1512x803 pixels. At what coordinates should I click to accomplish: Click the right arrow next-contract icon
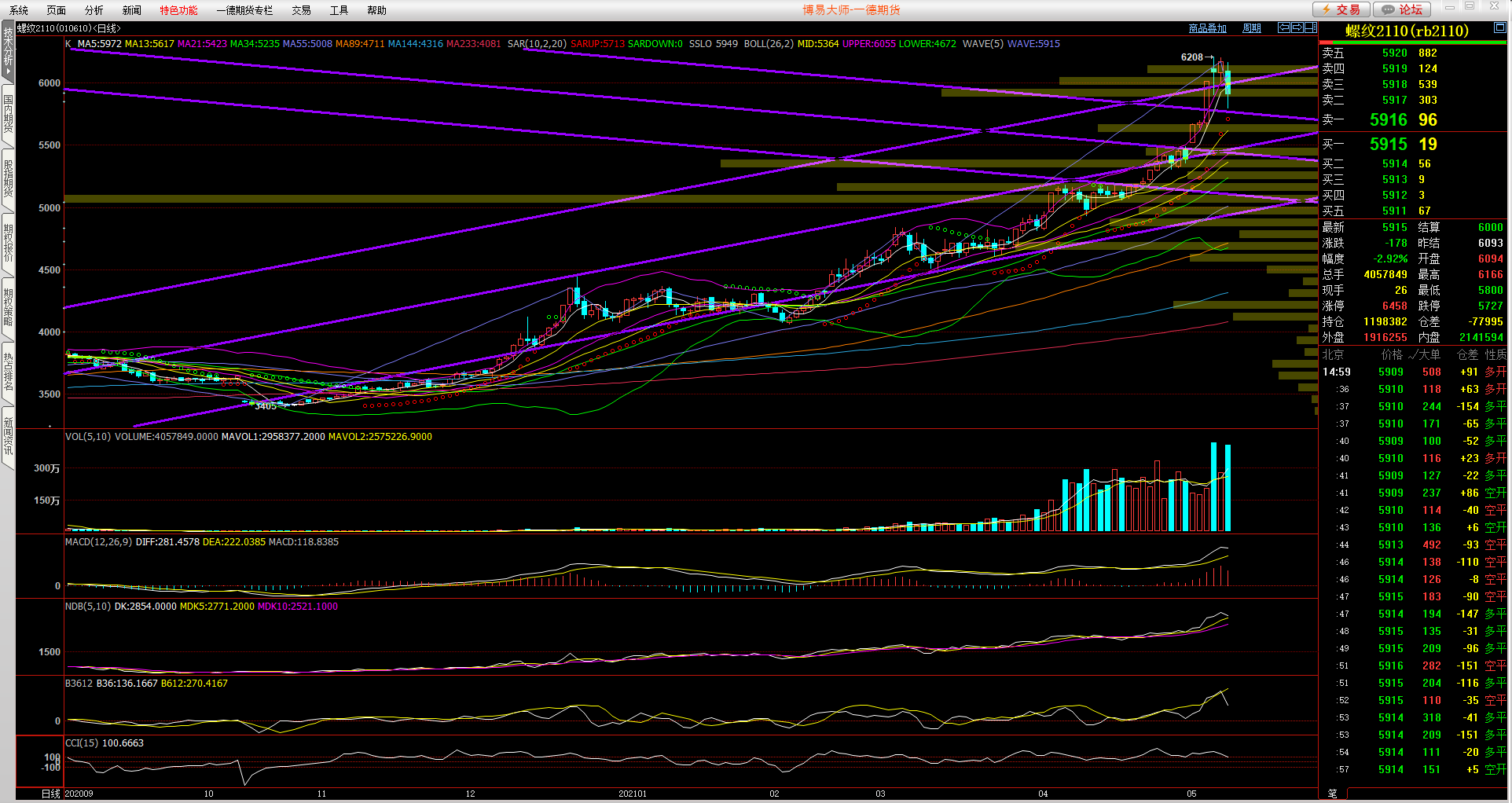pos(1297,27)
